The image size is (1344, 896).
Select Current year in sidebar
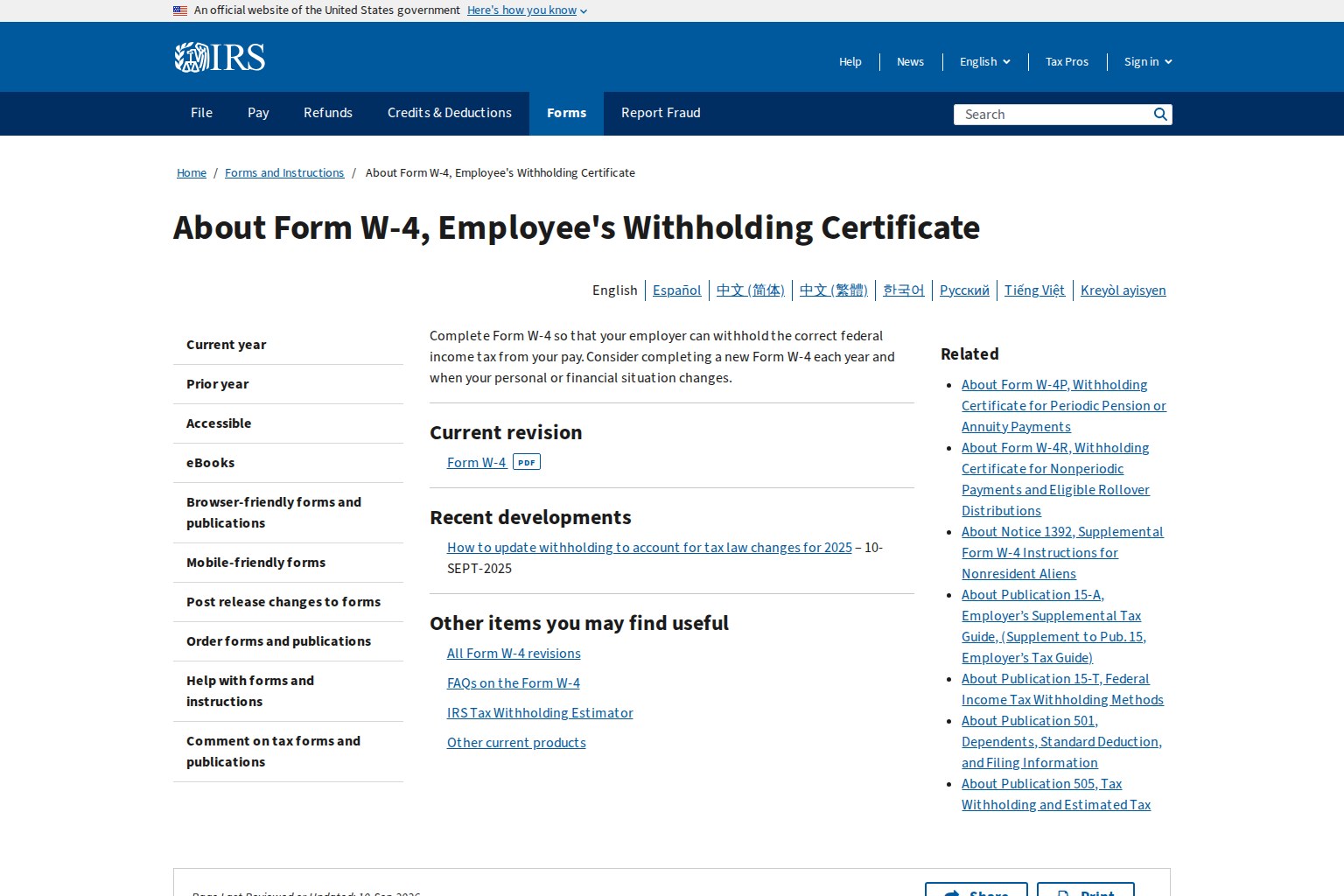(288, 345)
